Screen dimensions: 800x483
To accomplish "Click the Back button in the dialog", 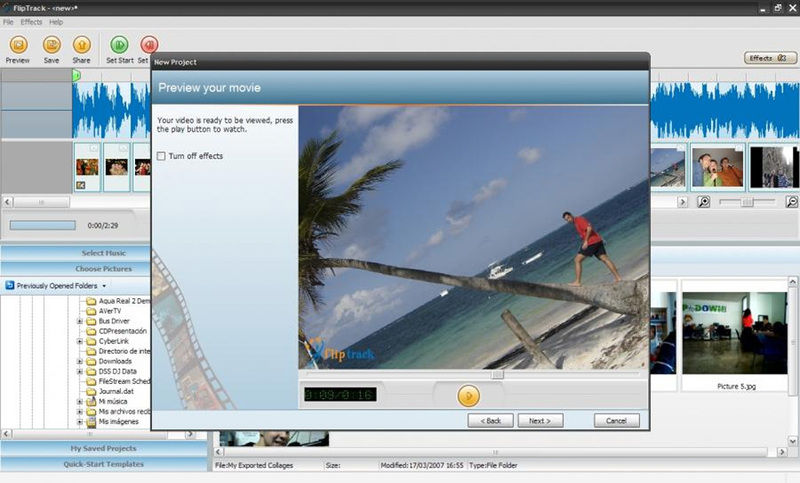I will [490, 421].
